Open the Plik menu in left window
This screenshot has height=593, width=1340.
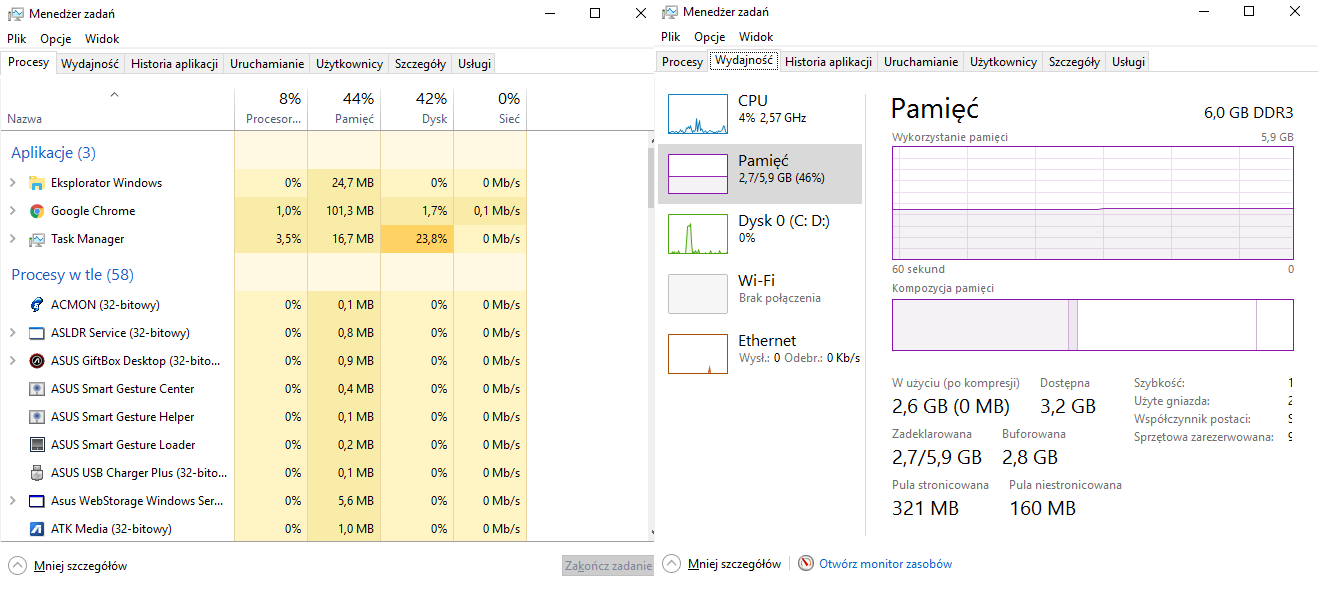click(x=17, y=39)
